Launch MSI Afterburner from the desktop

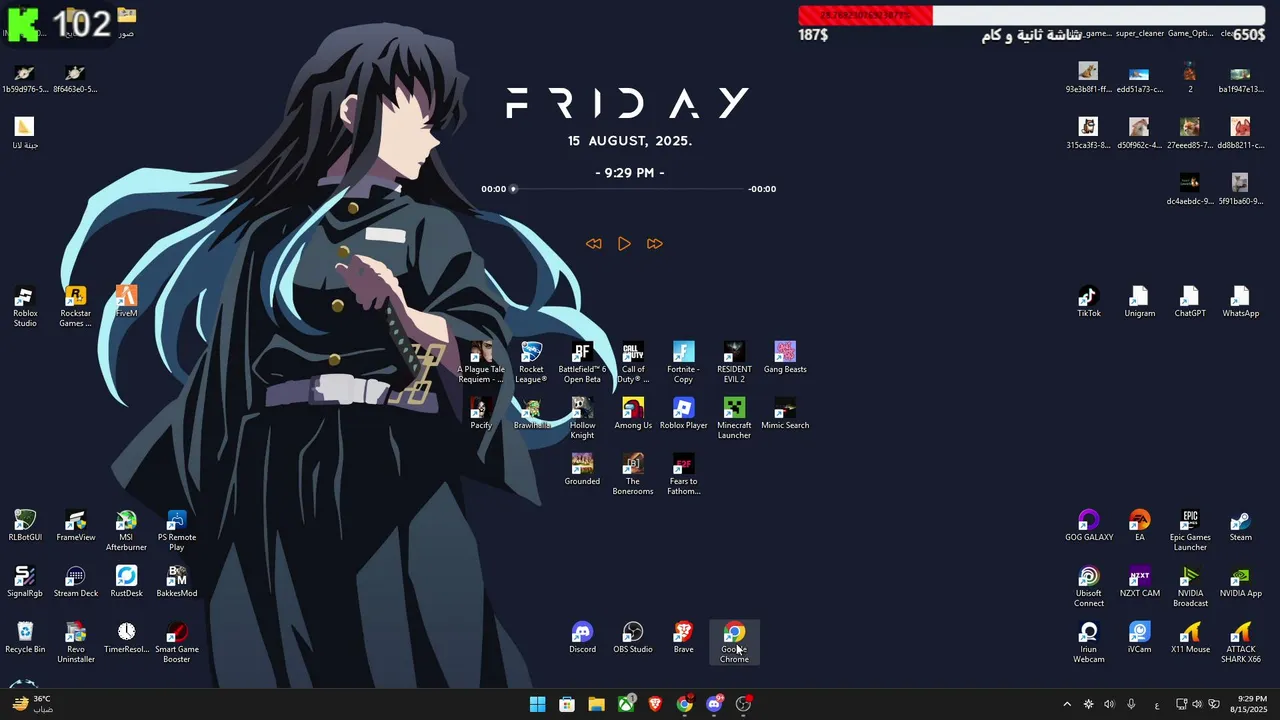pyautogui.click(x=126, y=531)
